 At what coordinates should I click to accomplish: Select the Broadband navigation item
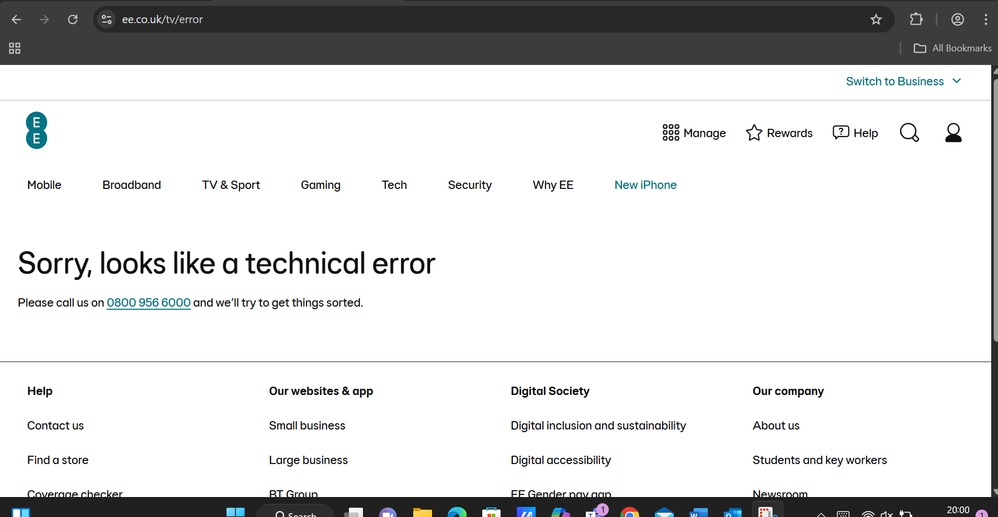click(131, 185)
